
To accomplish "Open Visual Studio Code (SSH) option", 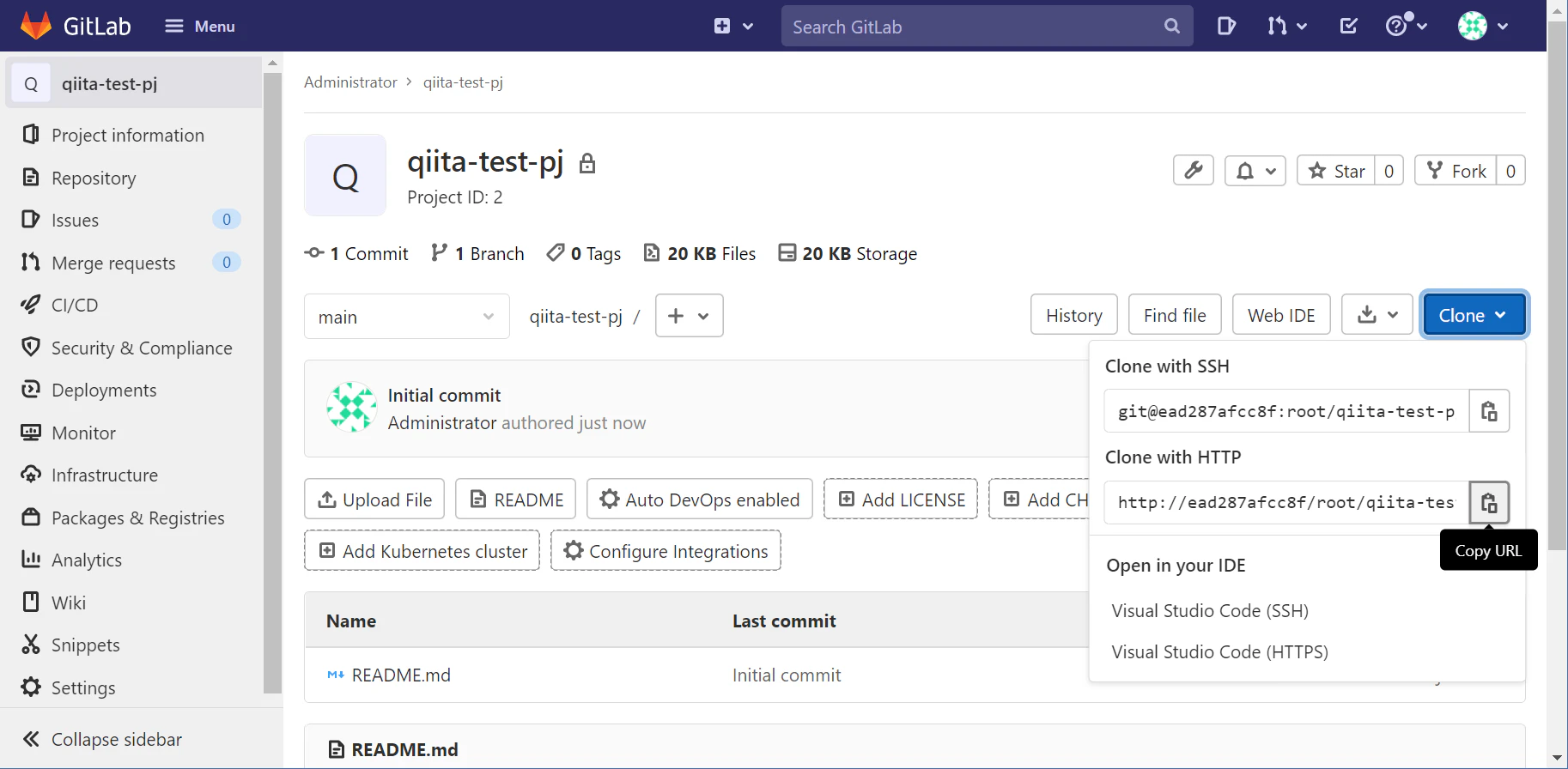I will 1210,610.
